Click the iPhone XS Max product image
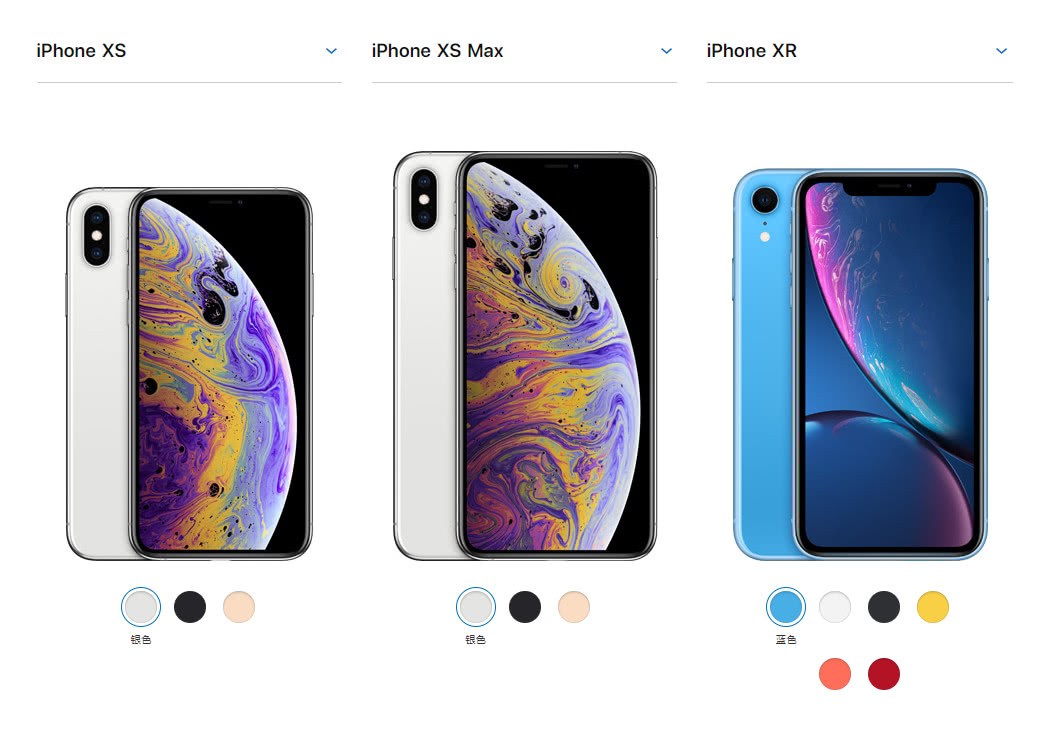Viewport: 1055px width, 729px height. tap(525, 355)
